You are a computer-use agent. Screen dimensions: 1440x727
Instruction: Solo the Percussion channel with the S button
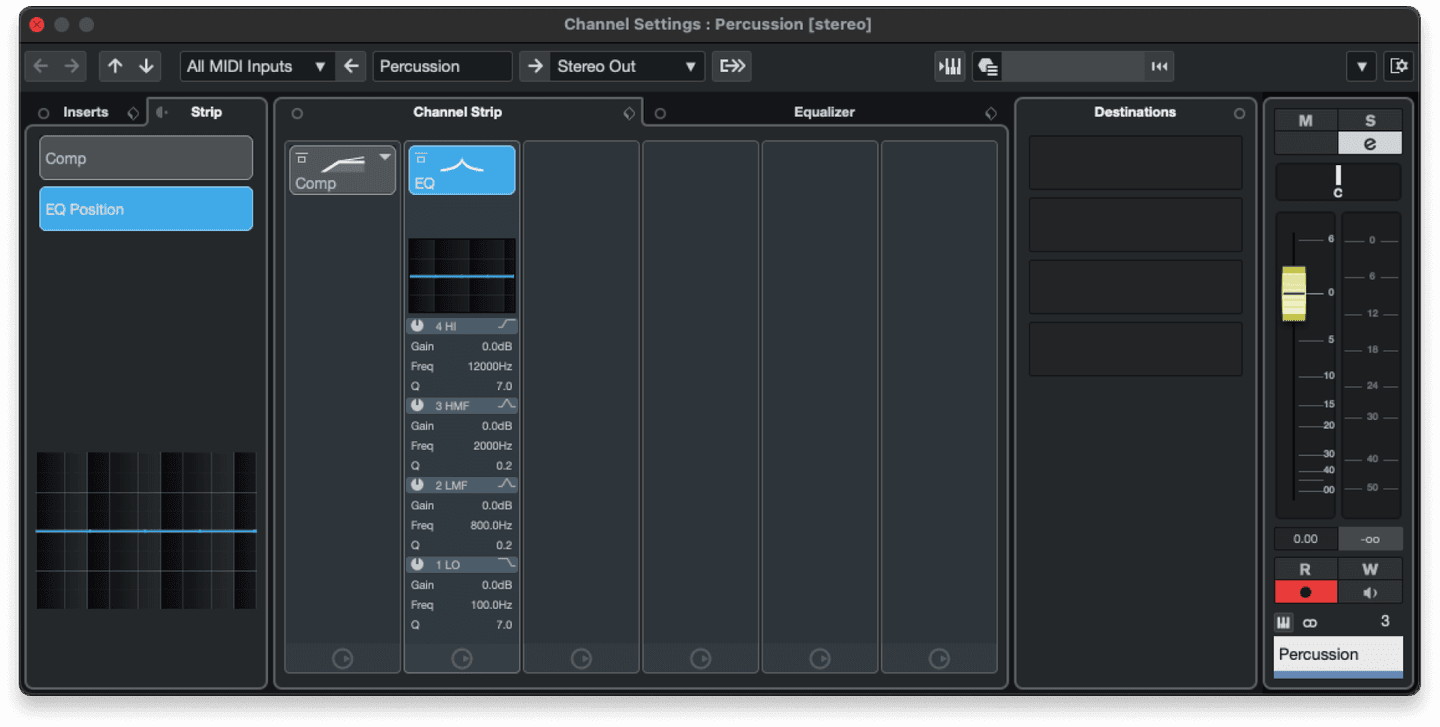[x=1370, y=120]
